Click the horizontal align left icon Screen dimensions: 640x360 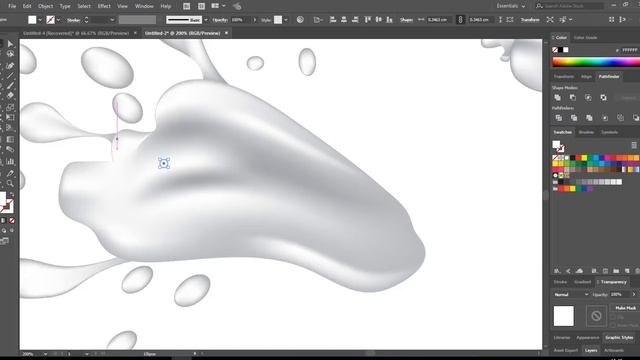point(333,20)
